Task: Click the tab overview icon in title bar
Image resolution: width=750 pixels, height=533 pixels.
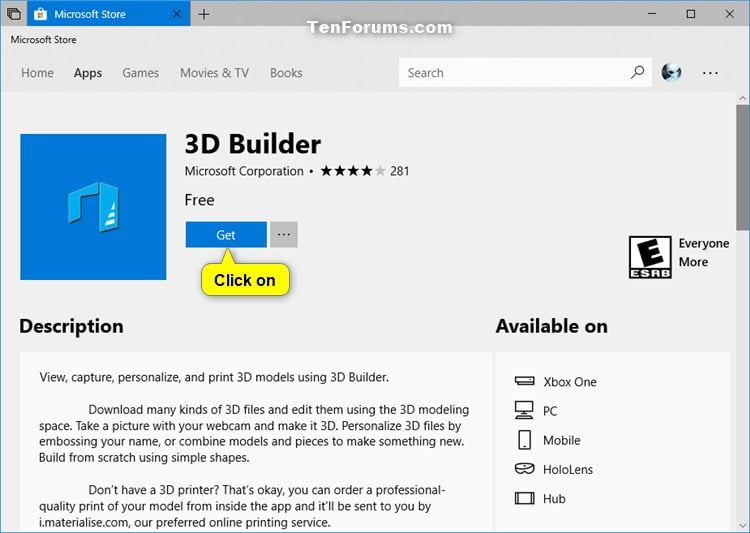Action: (13, 13)
